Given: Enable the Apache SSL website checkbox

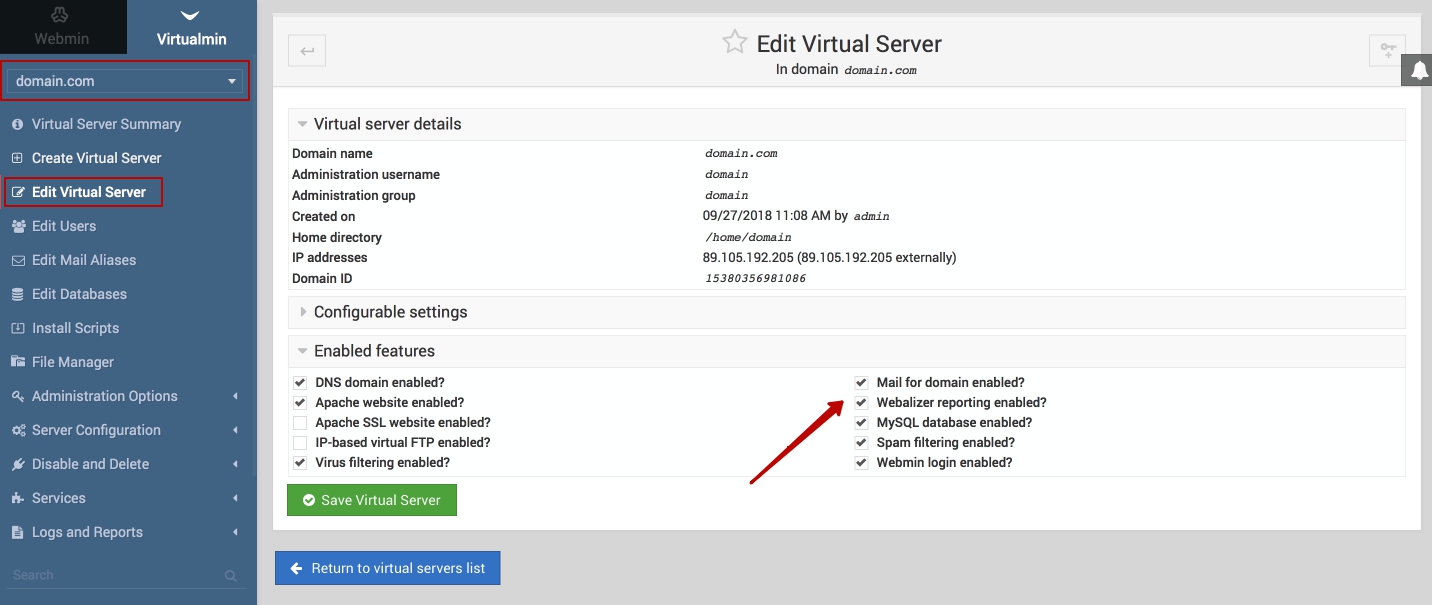Looking at the screenshot, I should 299,423.
